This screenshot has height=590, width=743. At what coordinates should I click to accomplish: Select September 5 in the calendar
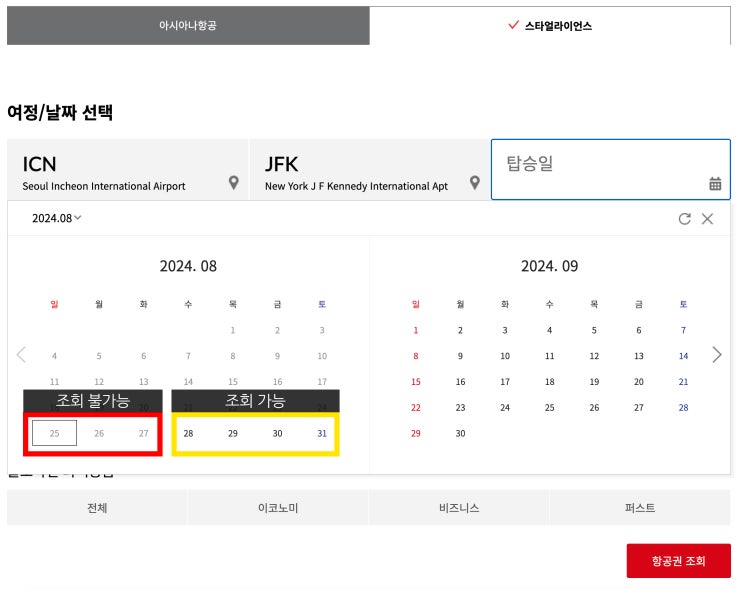point(594,330)
